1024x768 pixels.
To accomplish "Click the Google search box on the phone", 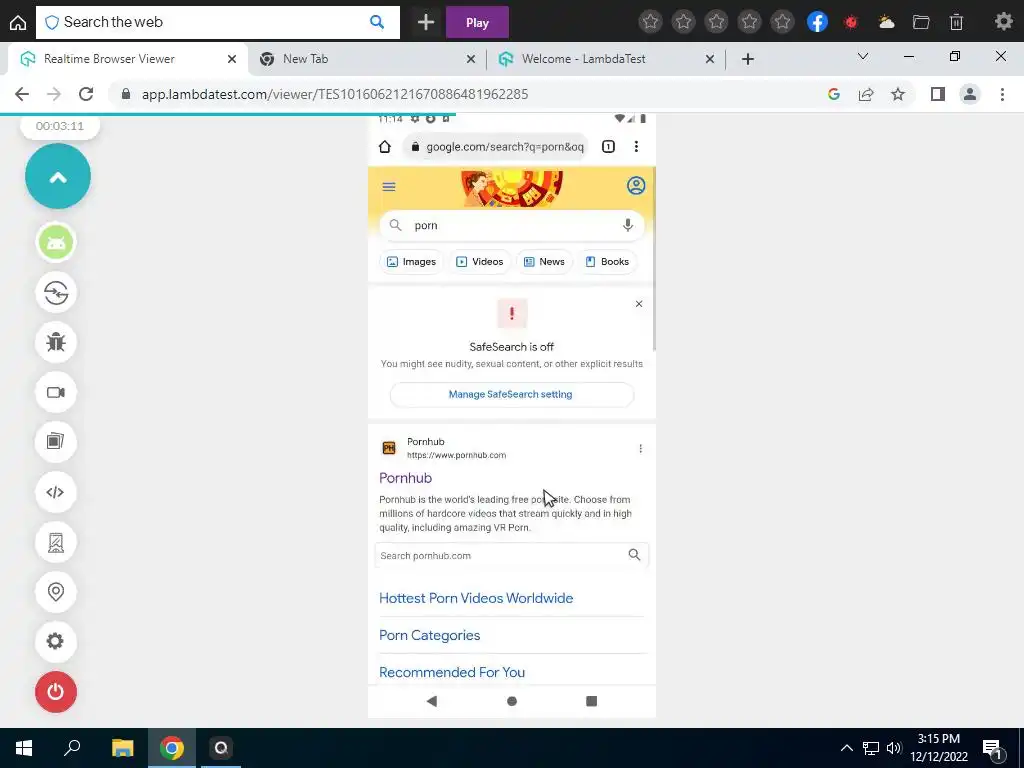I will pyautogui.click(x=512, y=225).
